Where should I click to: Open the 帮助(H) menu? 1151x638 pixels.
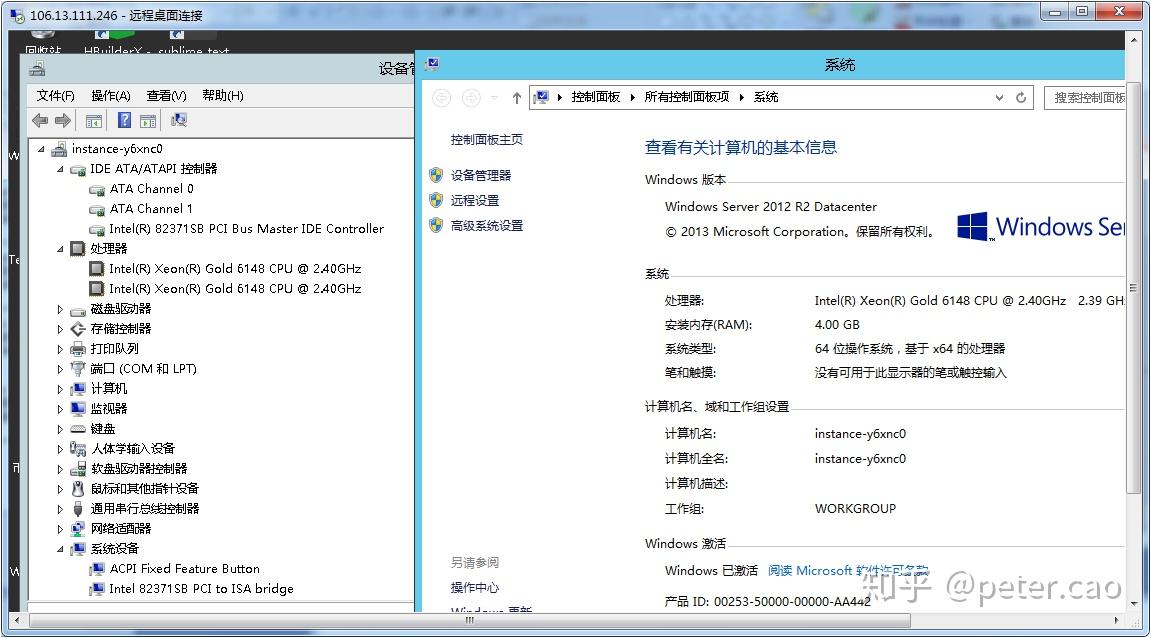point(223,95)
